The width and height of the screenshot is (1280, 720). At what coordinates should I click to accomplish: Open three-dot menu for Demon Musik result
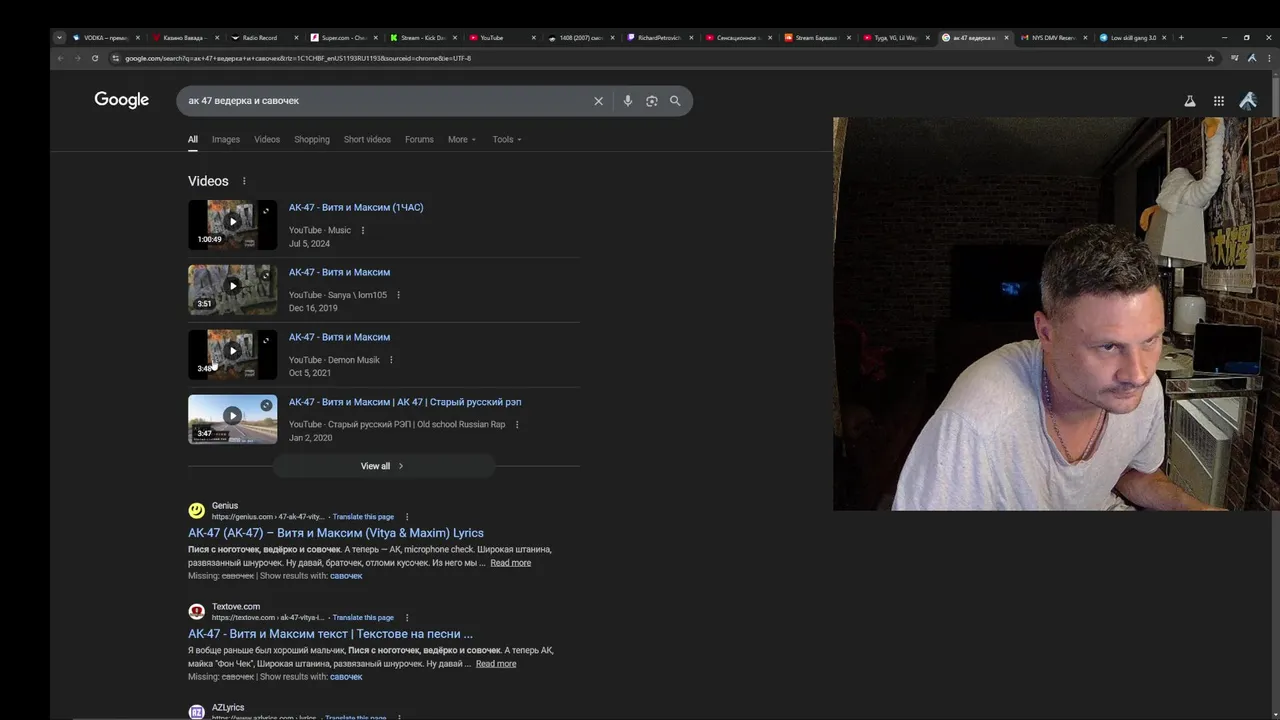(x=391, y=360)
